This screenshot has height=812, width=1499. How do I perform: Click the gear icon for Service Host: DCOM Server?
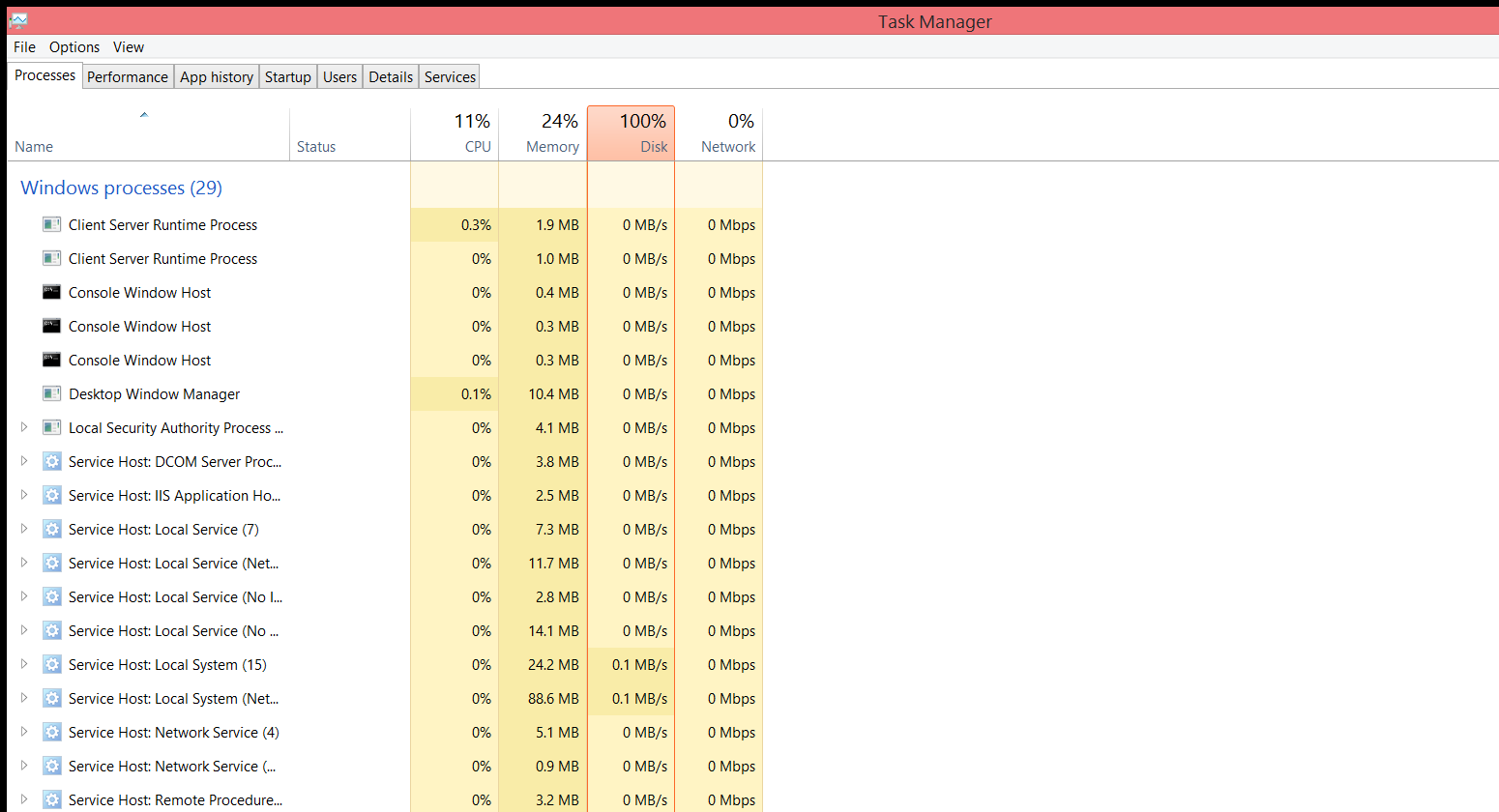(51, 461)
